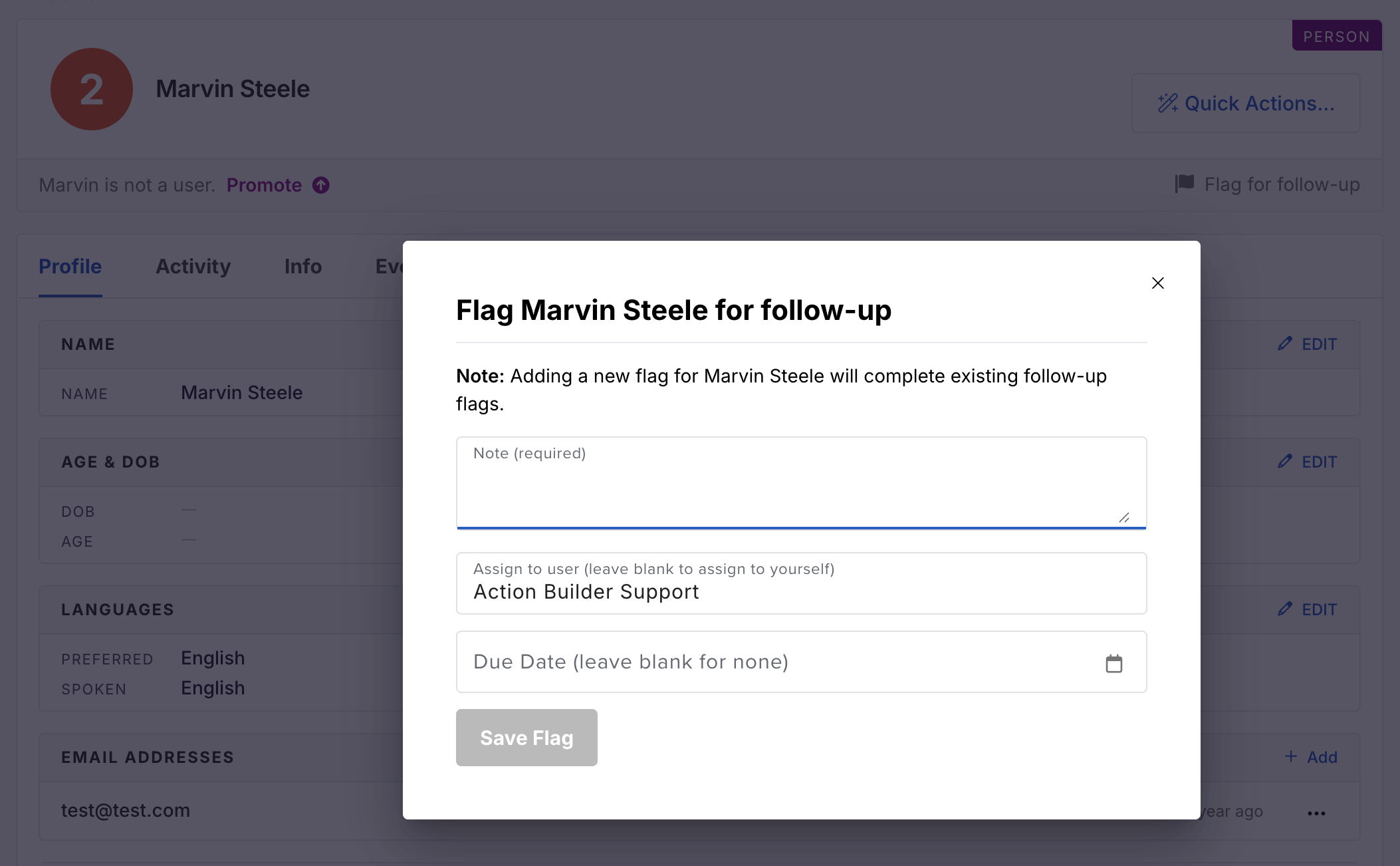This screenshot has width=1400, height=866.
Task: Click the dialog title Flag Marvin Steele
Action: [673, 310]
